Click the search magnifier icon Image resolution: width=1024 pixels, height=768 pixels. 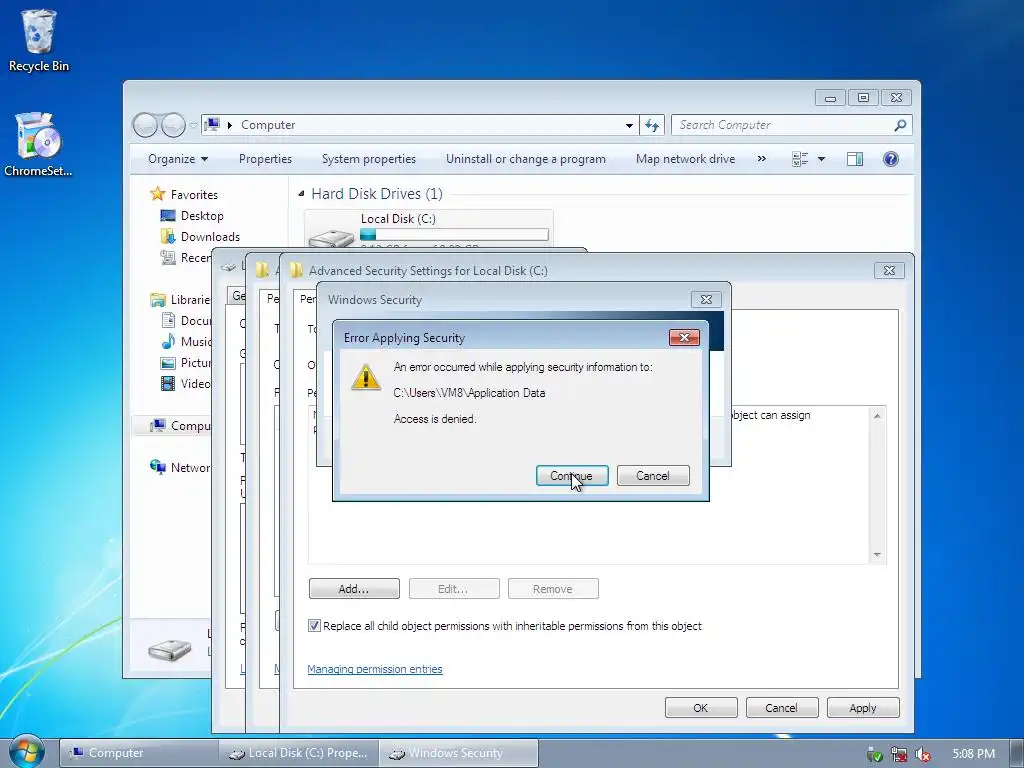(x=900, y=125)
